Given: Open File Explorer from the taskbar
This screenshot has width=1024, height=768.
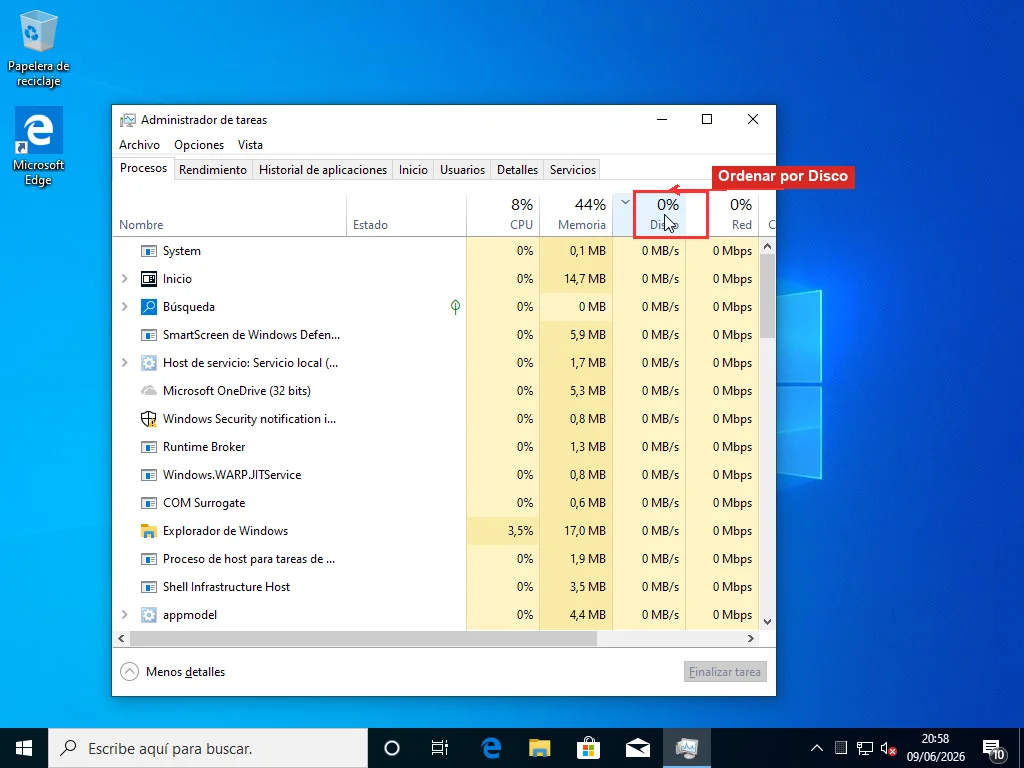Looking at the screenshot, I should (539, 748).
